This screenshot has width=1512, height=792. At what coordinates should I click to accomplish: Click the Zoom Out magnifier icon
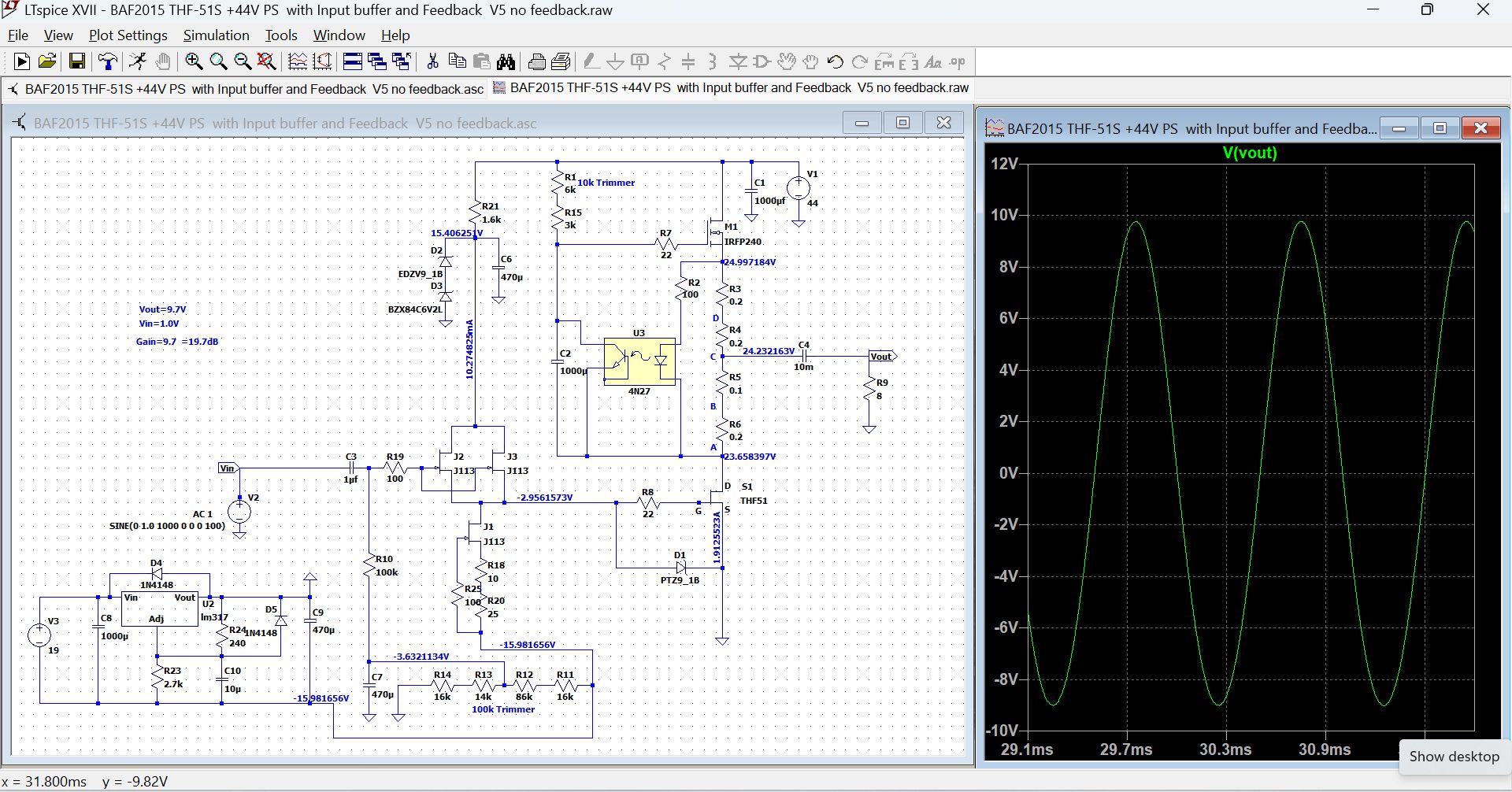(x=243, y=61)
